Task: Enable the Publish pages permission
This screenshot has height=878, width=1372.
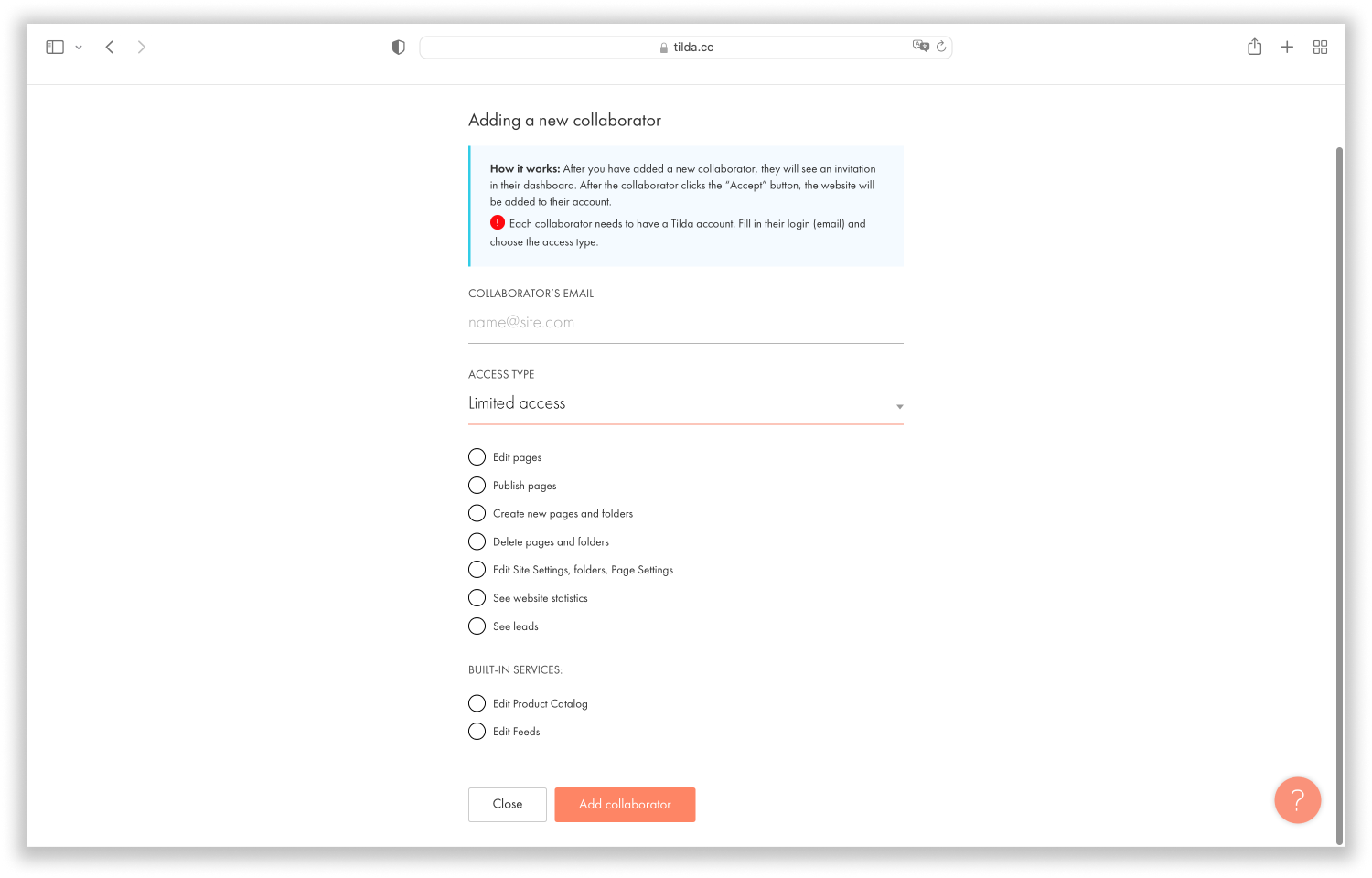Action: coord(477,485)
